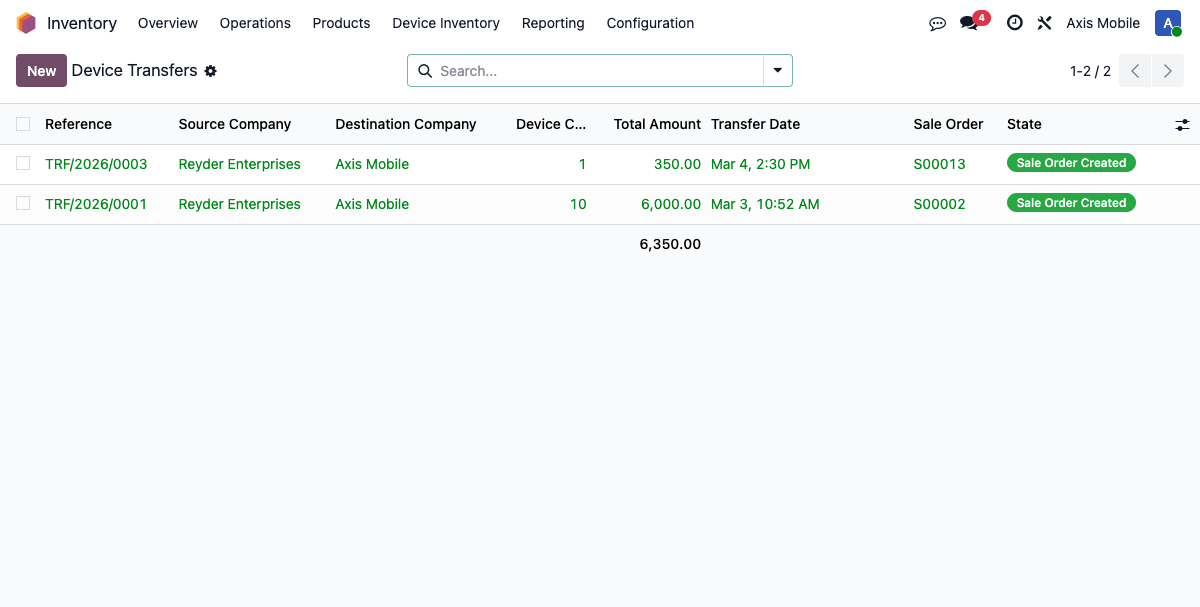Viewport: 1200px width, 607px height.
Task: Check the TRF/2026/0001 row checkbox
Action: pyautogui.click(x=23, y=203)
